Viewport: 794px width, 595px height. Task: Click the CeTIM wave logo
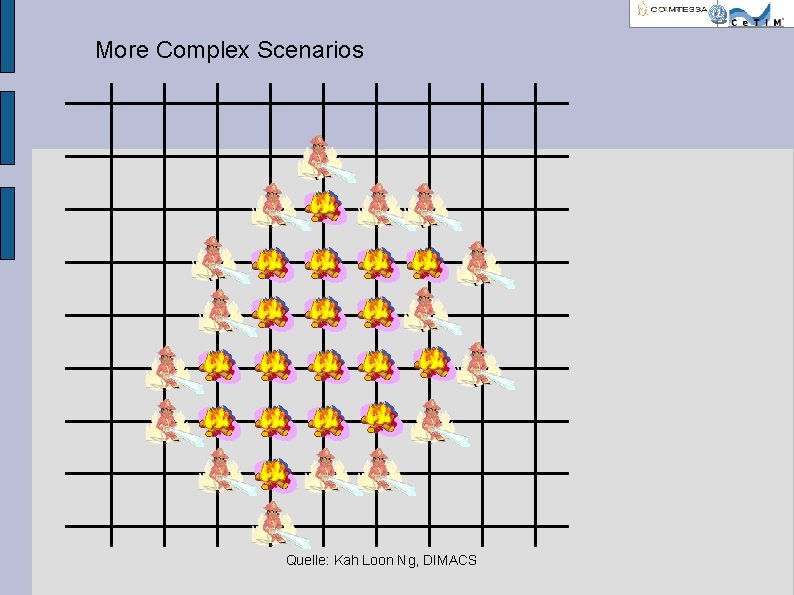tap(757, 16)
